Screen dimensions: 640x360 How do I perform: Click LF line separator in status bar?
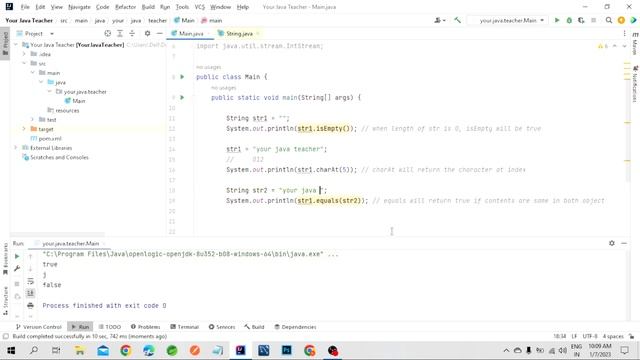[x=574, y=336]
